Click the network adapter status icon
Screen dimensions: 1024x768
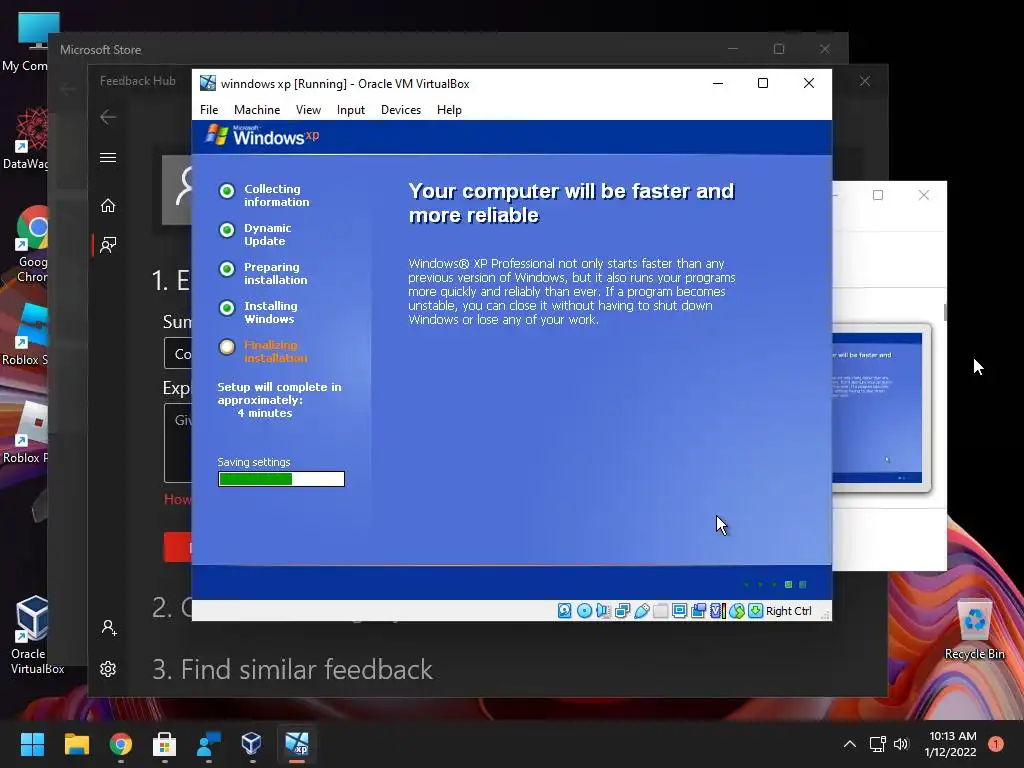(x=622, y=611)
